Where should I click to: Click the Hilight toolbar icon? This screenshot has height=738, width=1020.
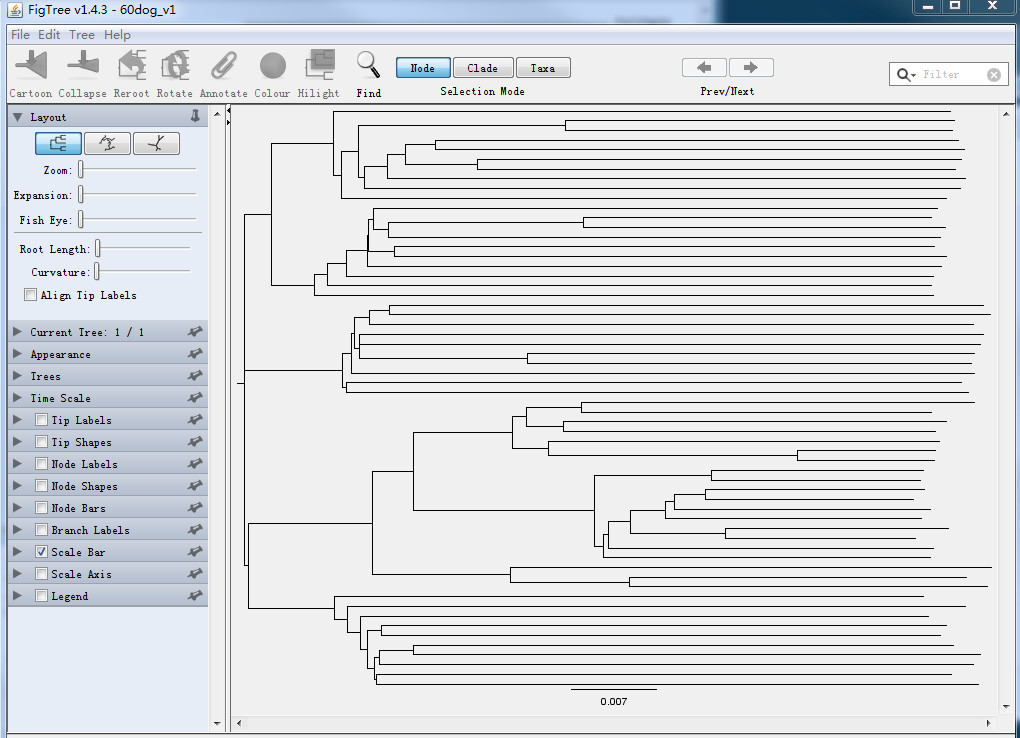click(319, 65)
